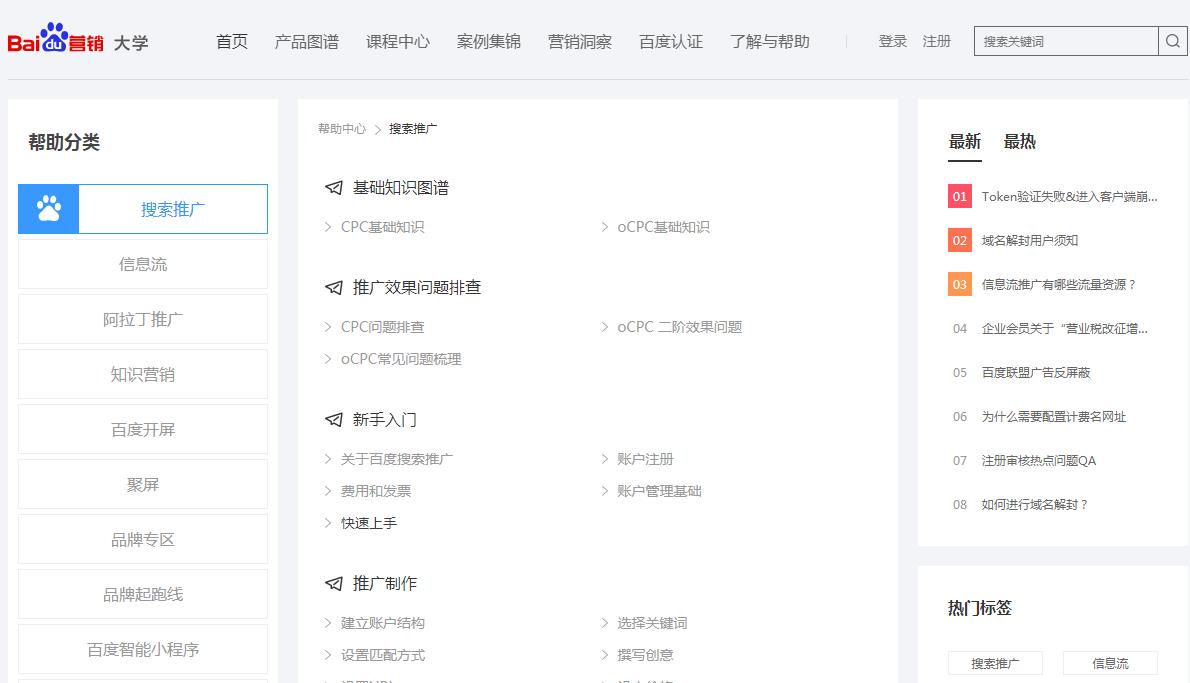This screenshot has height=683, width=1190.
Task: Open 为什么需要配置计费名网址 article
Action: point(1053,417)
